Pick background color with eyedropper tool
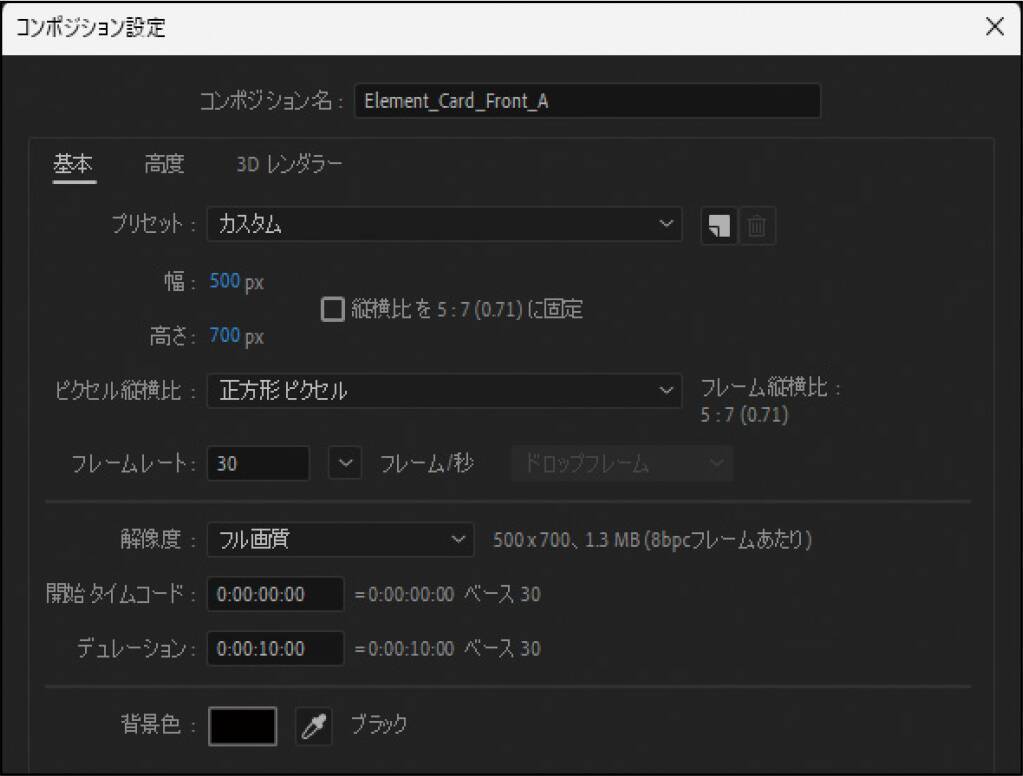 [313, 726]
